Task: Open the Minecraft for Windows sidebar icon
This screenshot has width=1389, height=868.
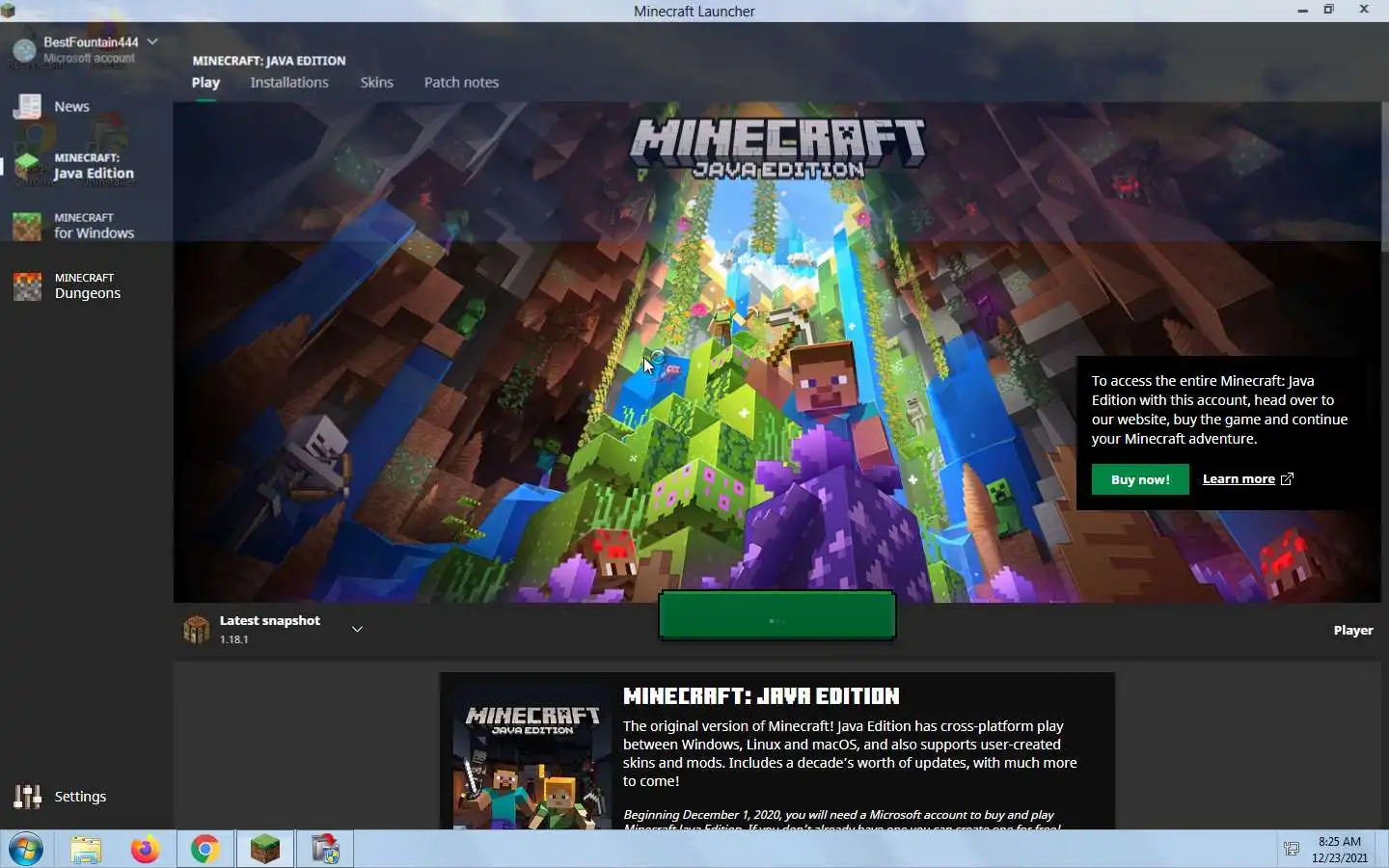Action: 27,226
